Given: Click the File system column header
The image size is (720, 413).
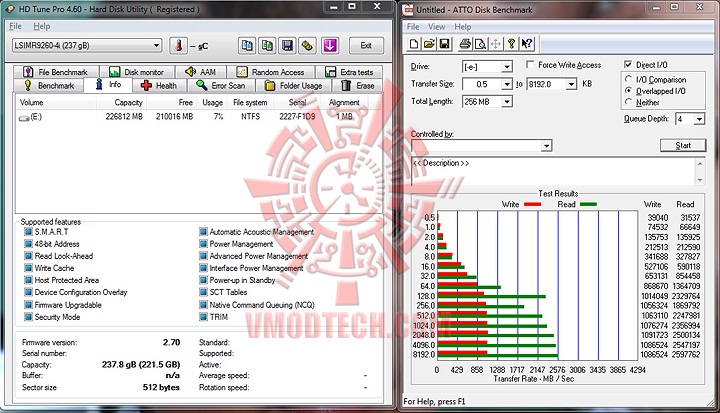Looking at the screenshot, I should pos(250,102).
